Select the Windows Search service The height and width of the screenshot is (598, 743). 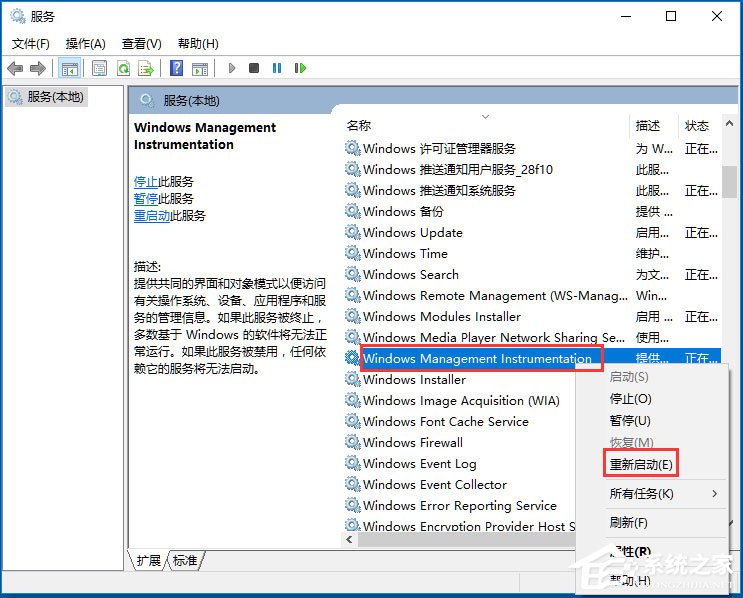click(410, 274)
